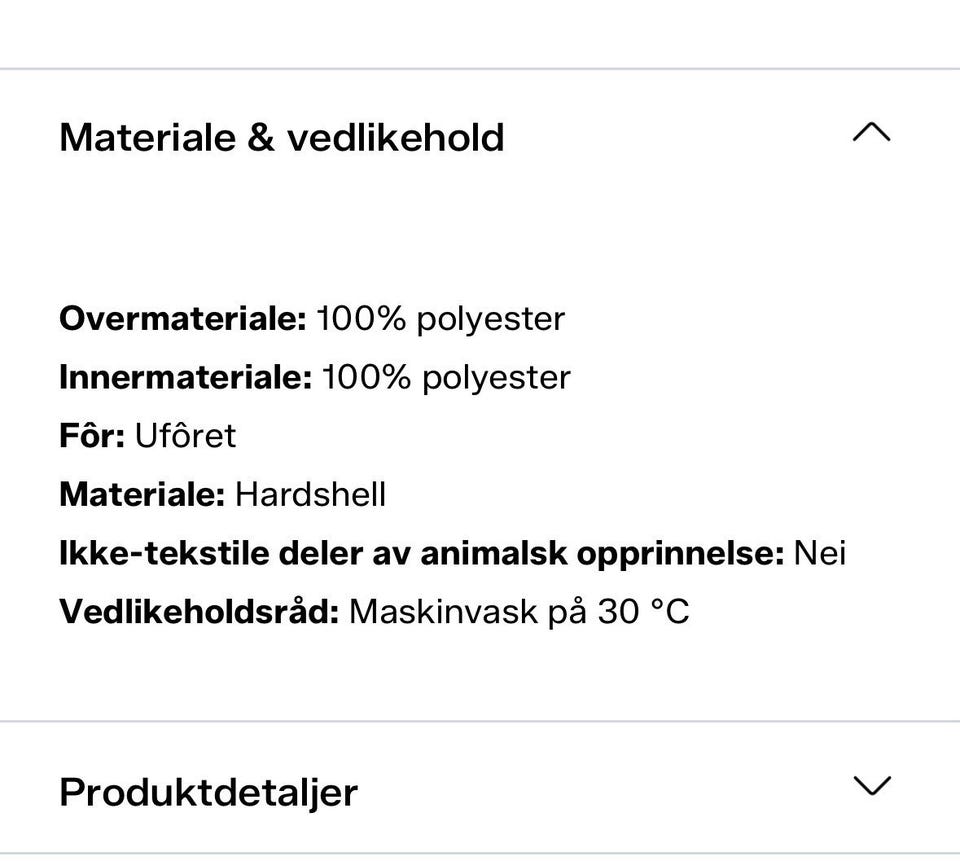
Task: Click the Materiale & vedlikehold heading
Action: 282,137
